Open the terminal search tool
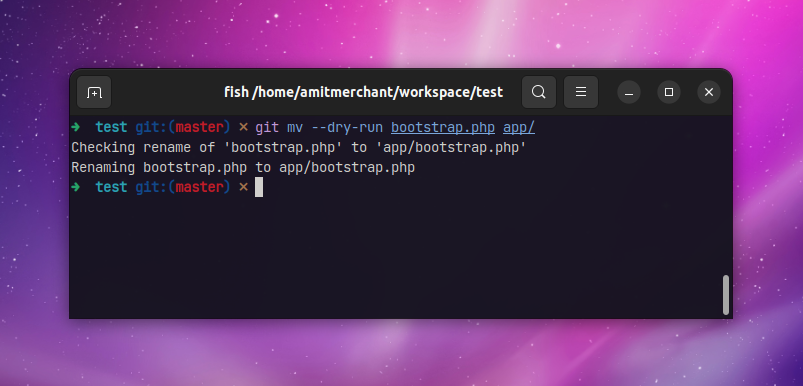803x386 pixels. [539, 92]
